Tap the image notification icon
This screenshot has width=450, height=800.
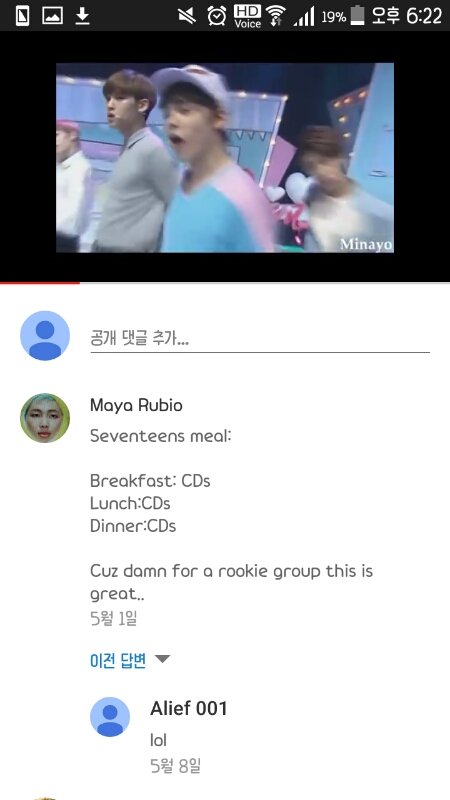click(x=53, y=16)
